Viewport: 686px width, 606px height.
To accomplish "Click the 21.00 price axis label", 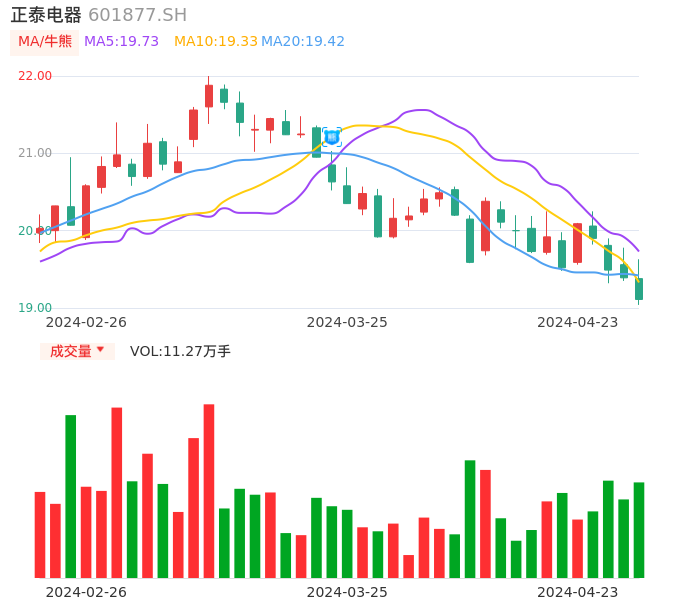I will (35, 153).
